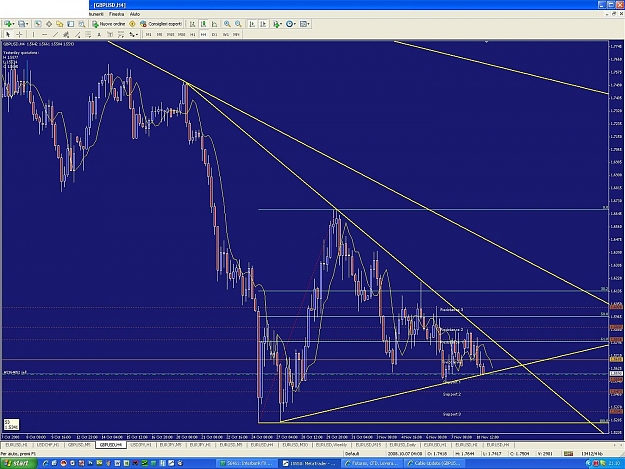Open the Indicators list icon
Image resolution: width=625 pixels, height=469 pixels.
[x=276, y=24]
